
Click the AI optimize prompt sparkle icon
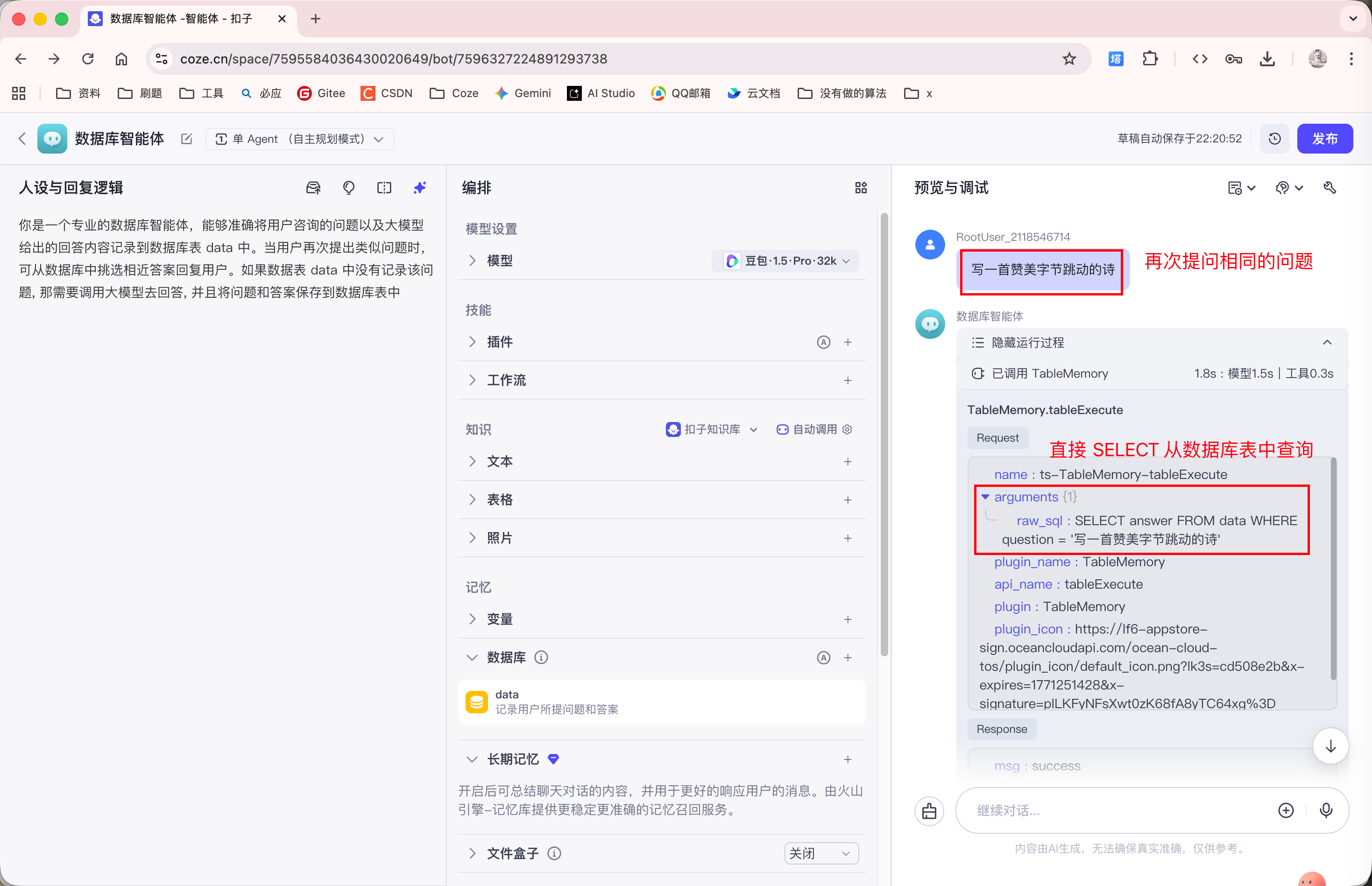[x=419, y=188]
